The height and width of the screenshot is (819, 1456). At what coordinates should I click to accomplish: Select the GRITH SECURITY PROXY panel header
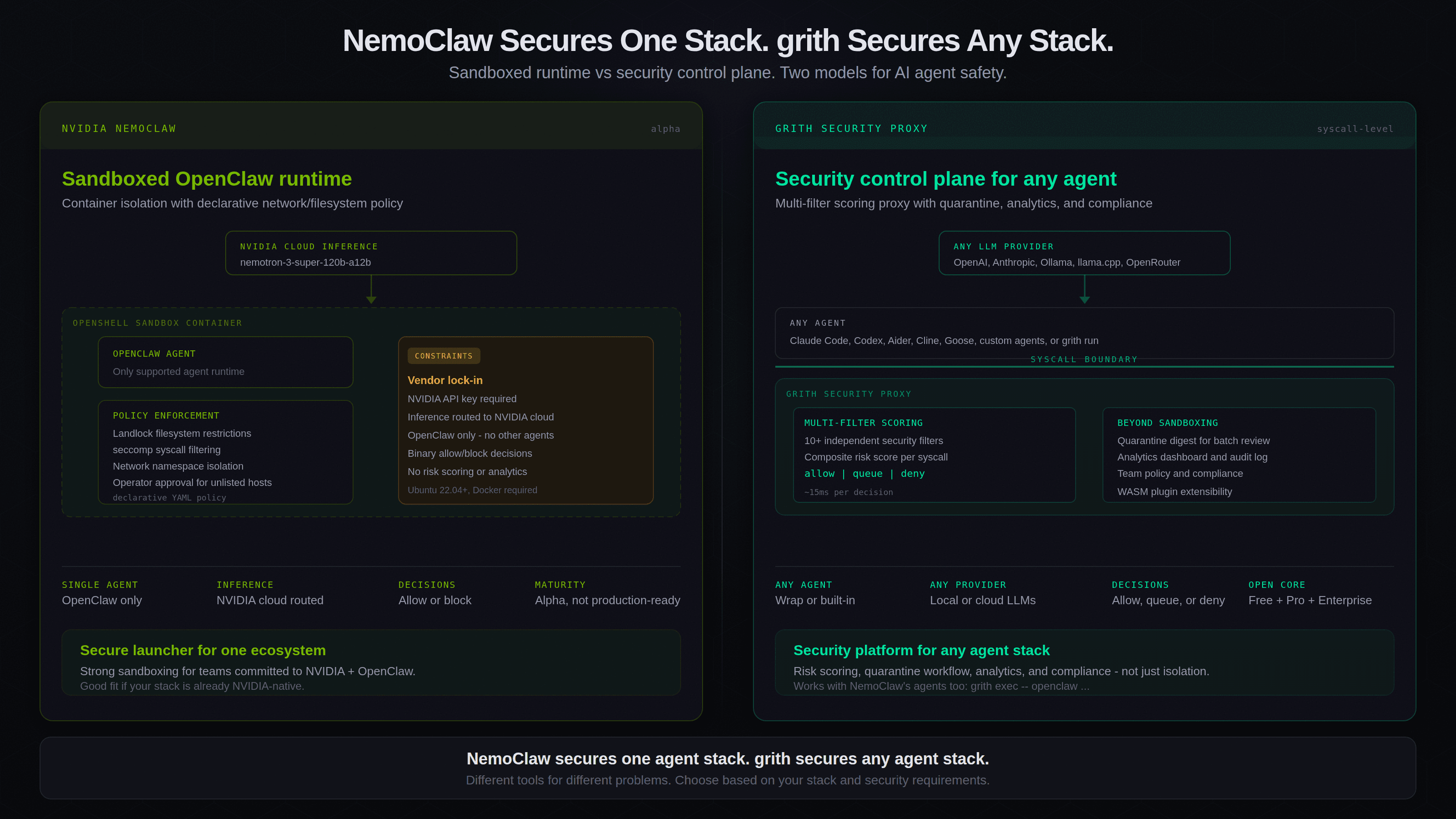[851, 128]
